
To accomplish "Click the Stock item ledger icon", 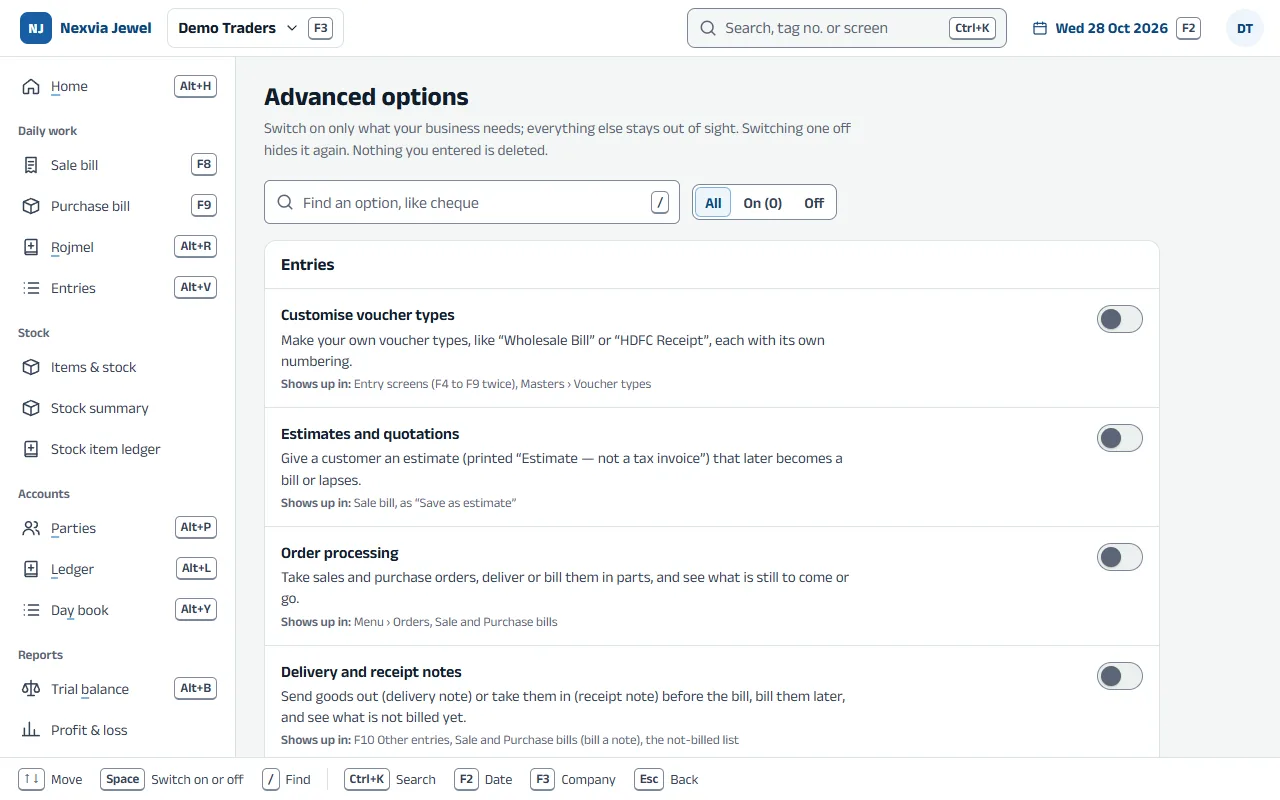I will [x=31, y=449].
